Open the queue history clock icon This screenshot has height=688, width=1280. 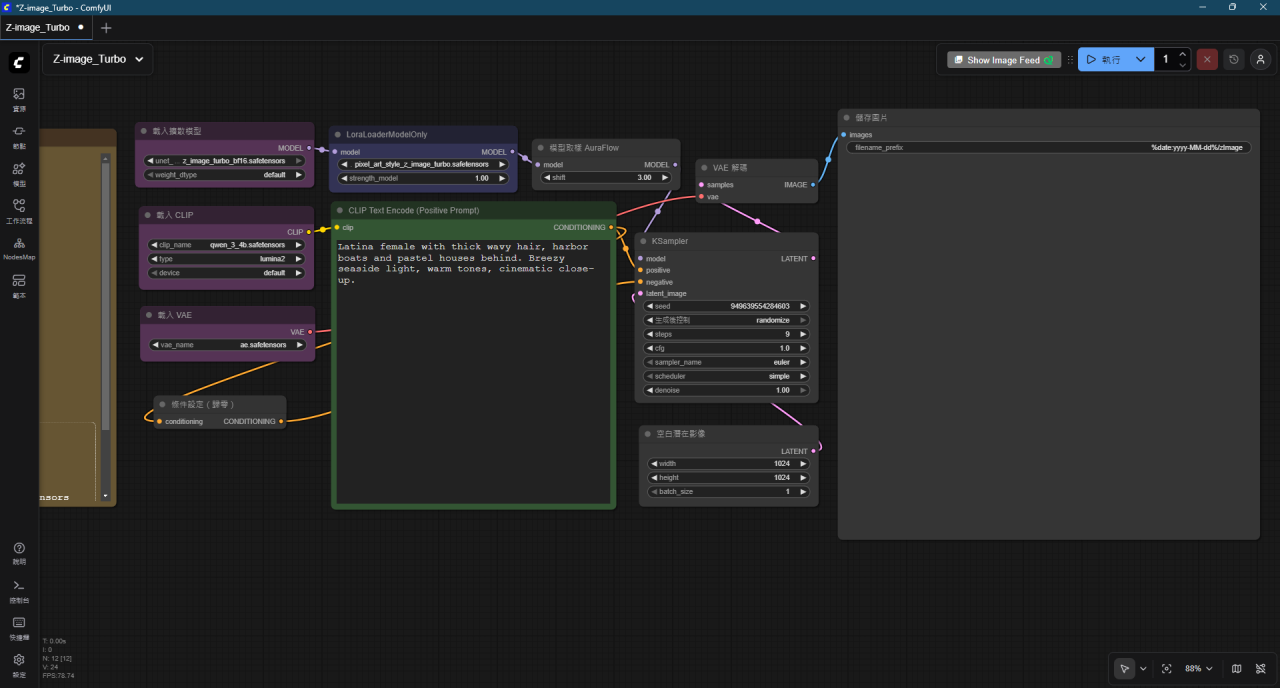(1234, 60)
